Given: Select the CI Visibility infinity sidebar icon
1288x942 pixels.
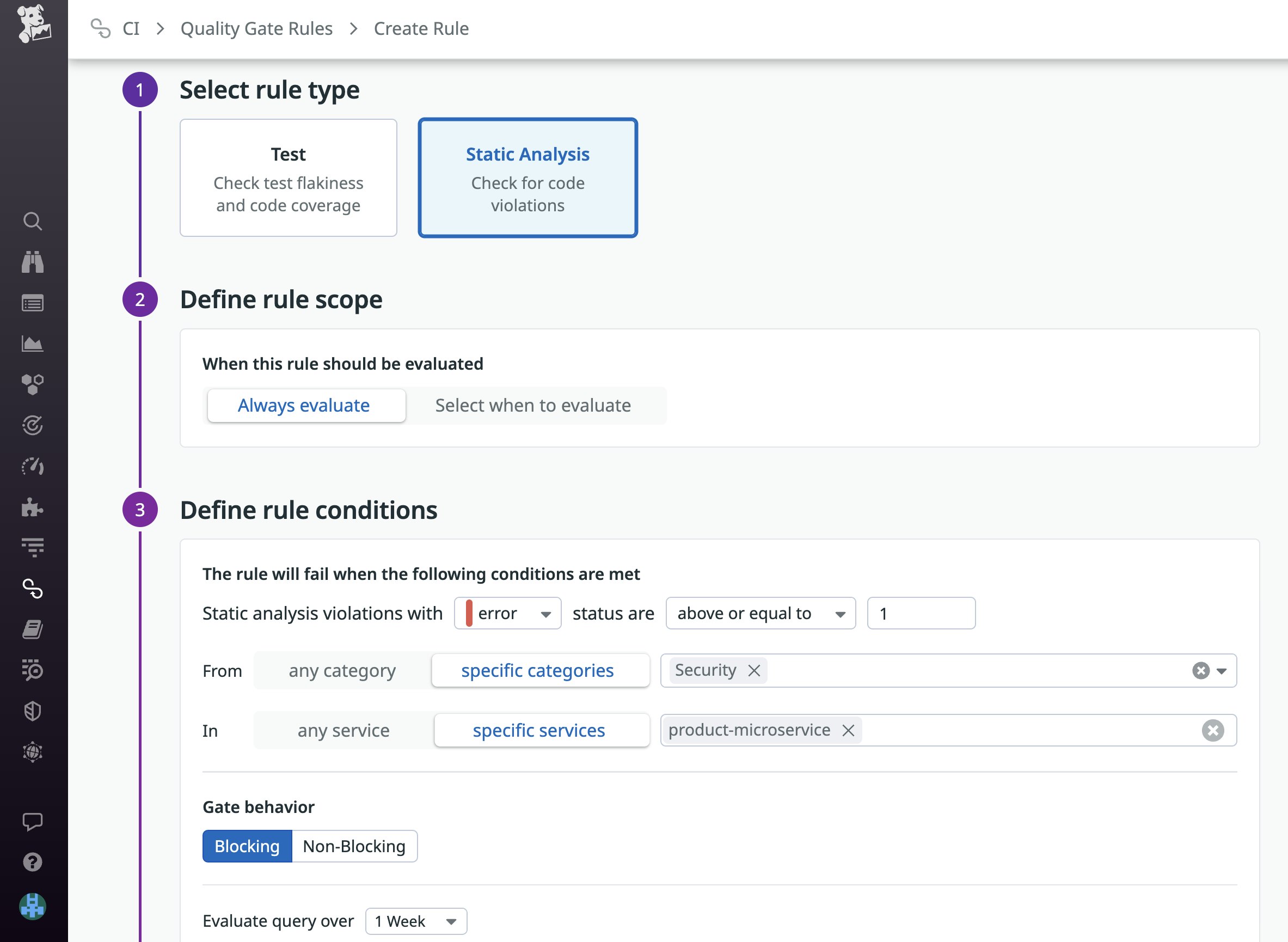Looking at the screenshot, I should [x=33, y=590].
